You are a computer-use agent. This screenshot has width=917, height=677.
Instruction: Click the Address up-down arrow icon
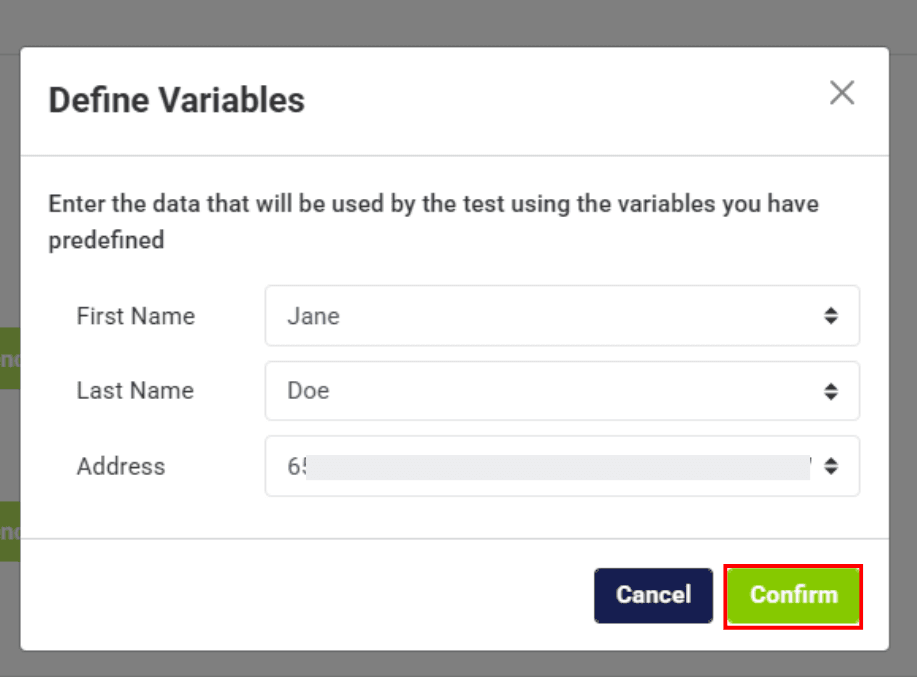[831, 466]
